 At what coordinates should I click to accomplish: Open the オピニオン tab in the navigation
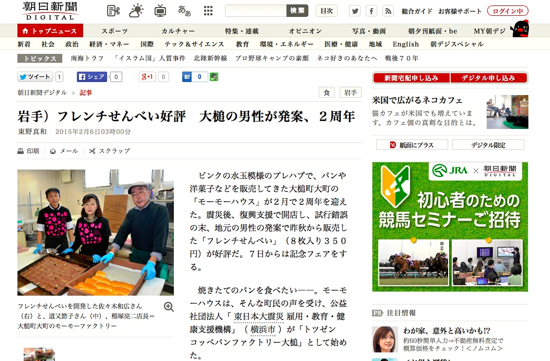306,31
